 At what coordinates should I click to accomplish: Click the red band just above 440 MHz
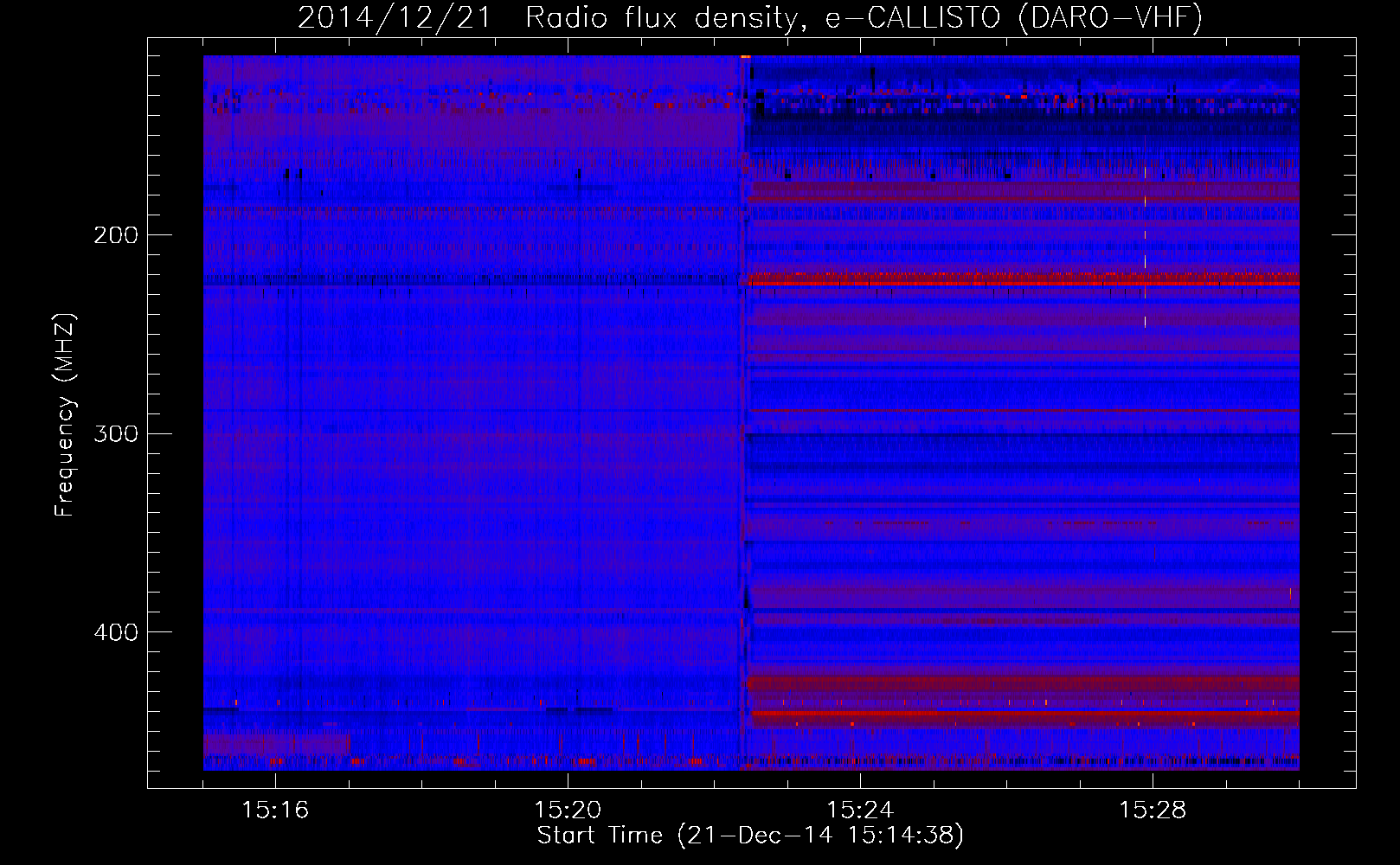pyautogui.click(x=1025, y=715)
